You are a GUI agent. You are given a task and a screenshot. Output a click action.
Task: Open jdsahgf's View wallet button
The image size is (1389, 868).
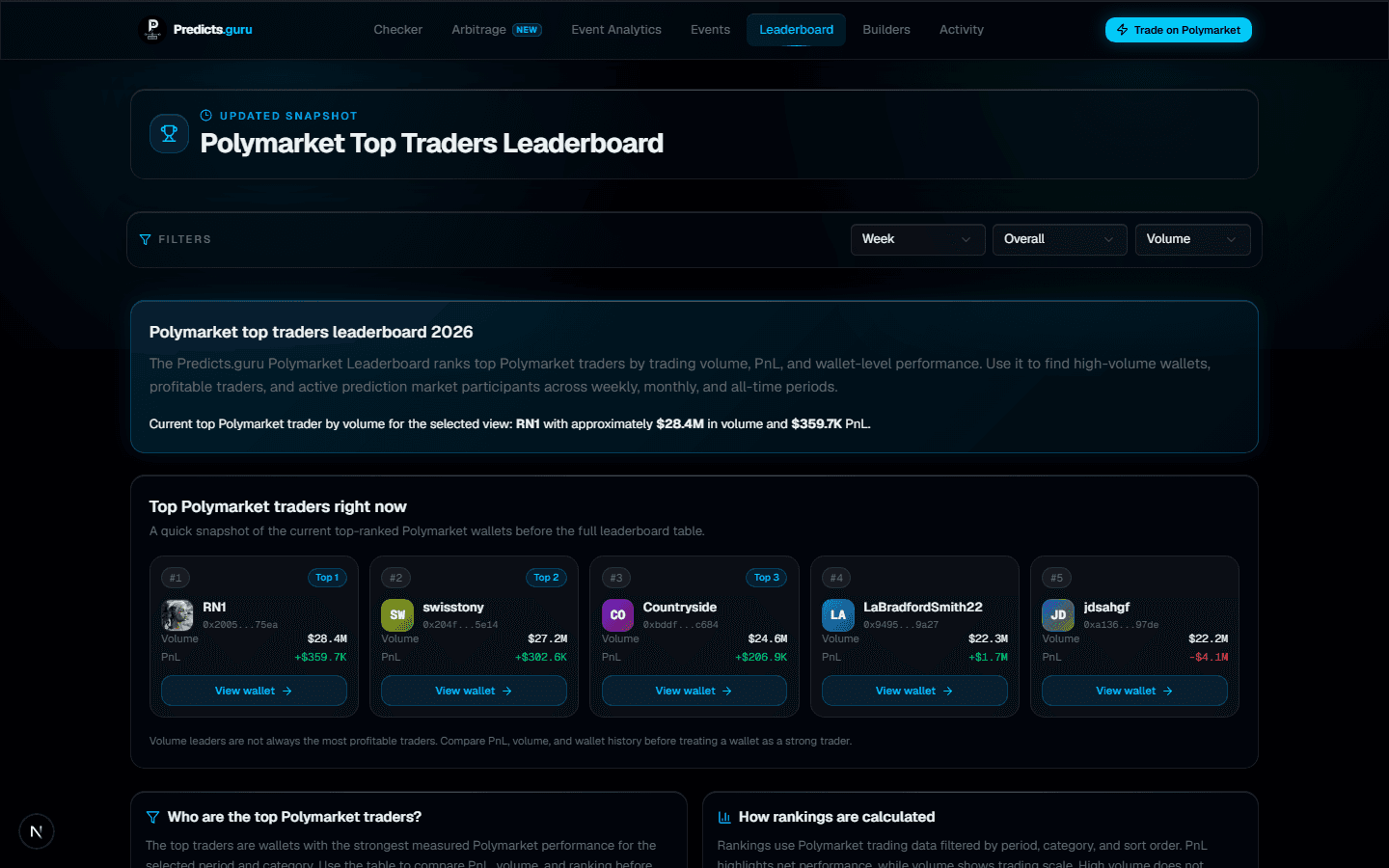click(x=1134, y=691)
